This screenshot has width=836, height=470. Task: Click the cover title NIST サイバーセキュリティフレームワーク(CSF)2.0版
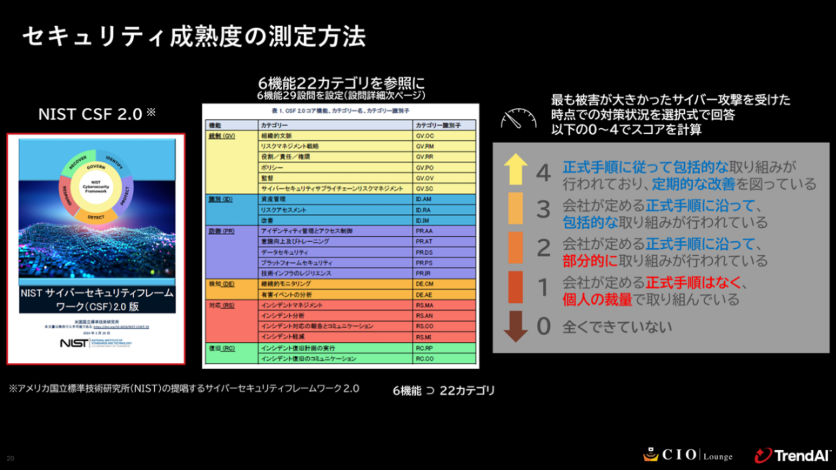(x=97, y=299)
